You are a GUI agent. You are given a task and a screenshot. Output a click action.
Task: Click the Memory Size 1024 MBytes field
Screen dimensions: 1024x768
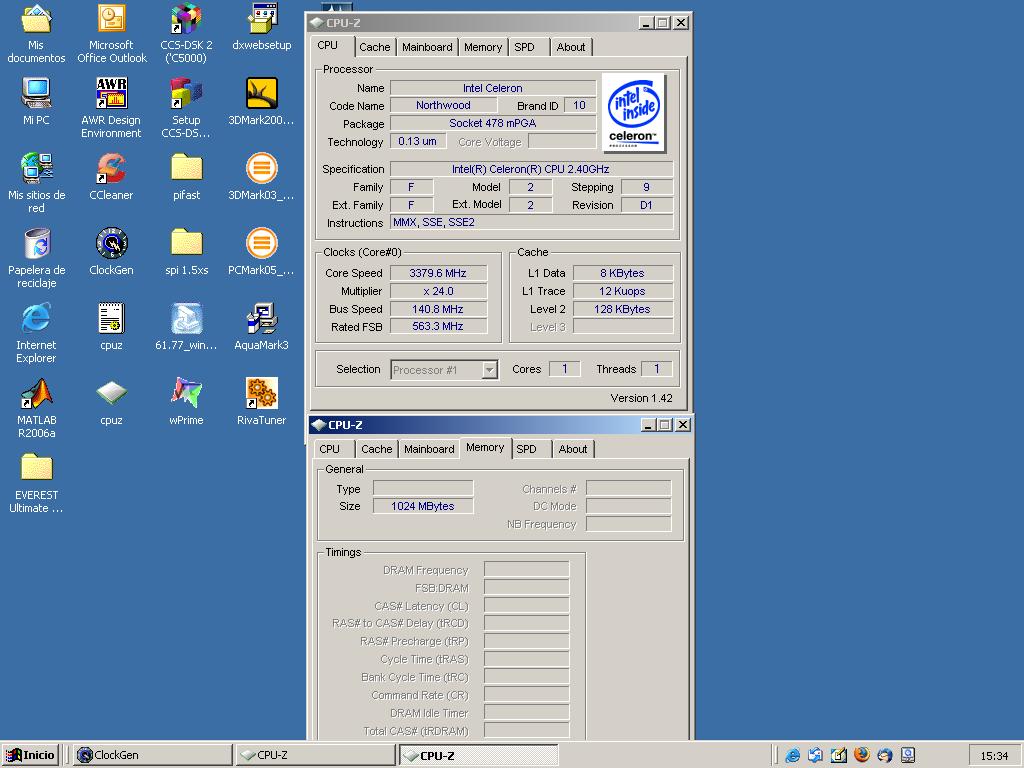point(423,506)
